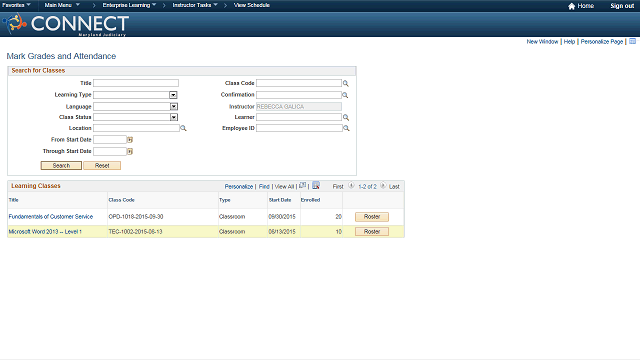
Task: Click Personalize Page link
Action: (602, 42)
